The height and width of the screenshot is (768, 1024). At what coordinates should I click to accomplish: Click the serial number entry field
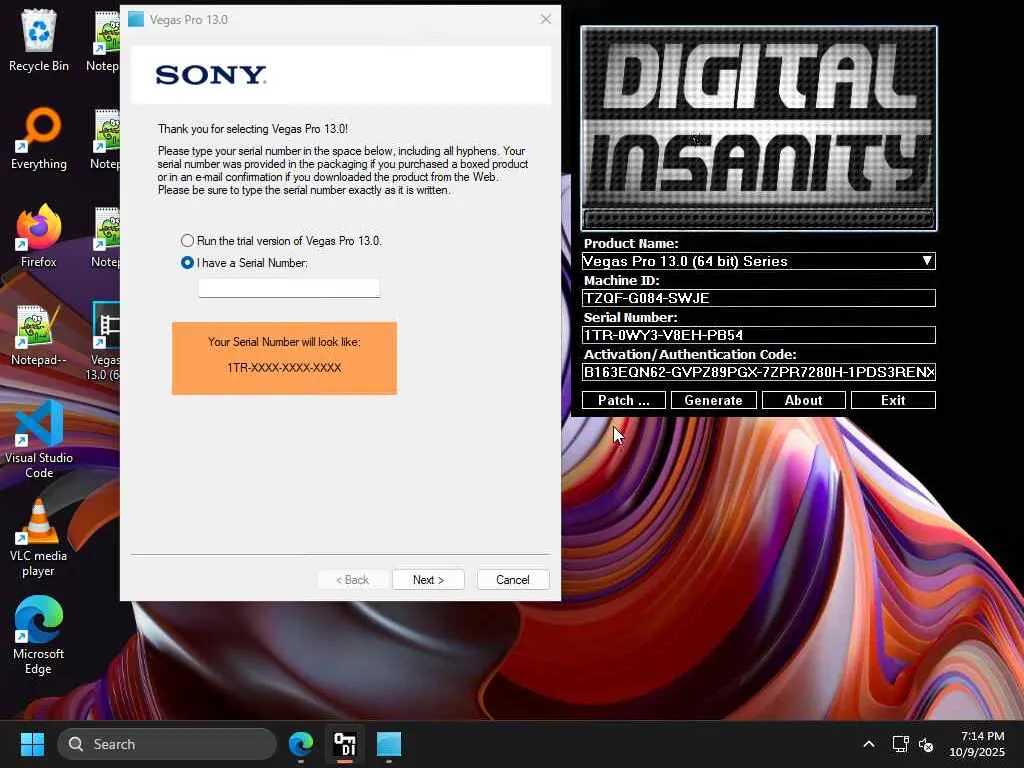tap(289, 288)
